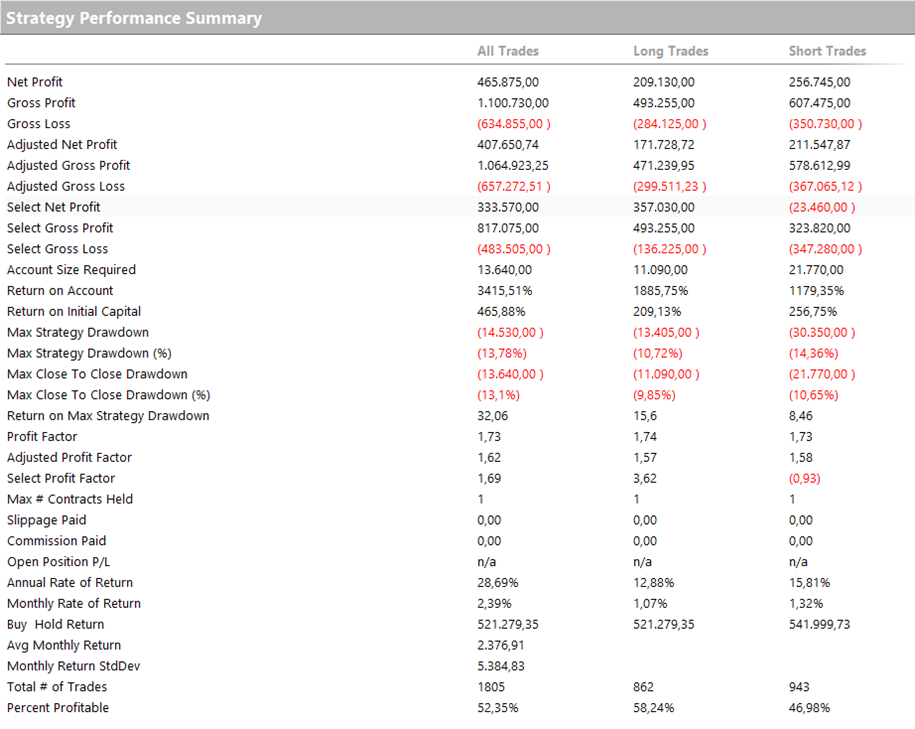This screenshot has height=729, width=915.
Task: Click the Return on Account value 3415,51%
Action: (504, 291)
